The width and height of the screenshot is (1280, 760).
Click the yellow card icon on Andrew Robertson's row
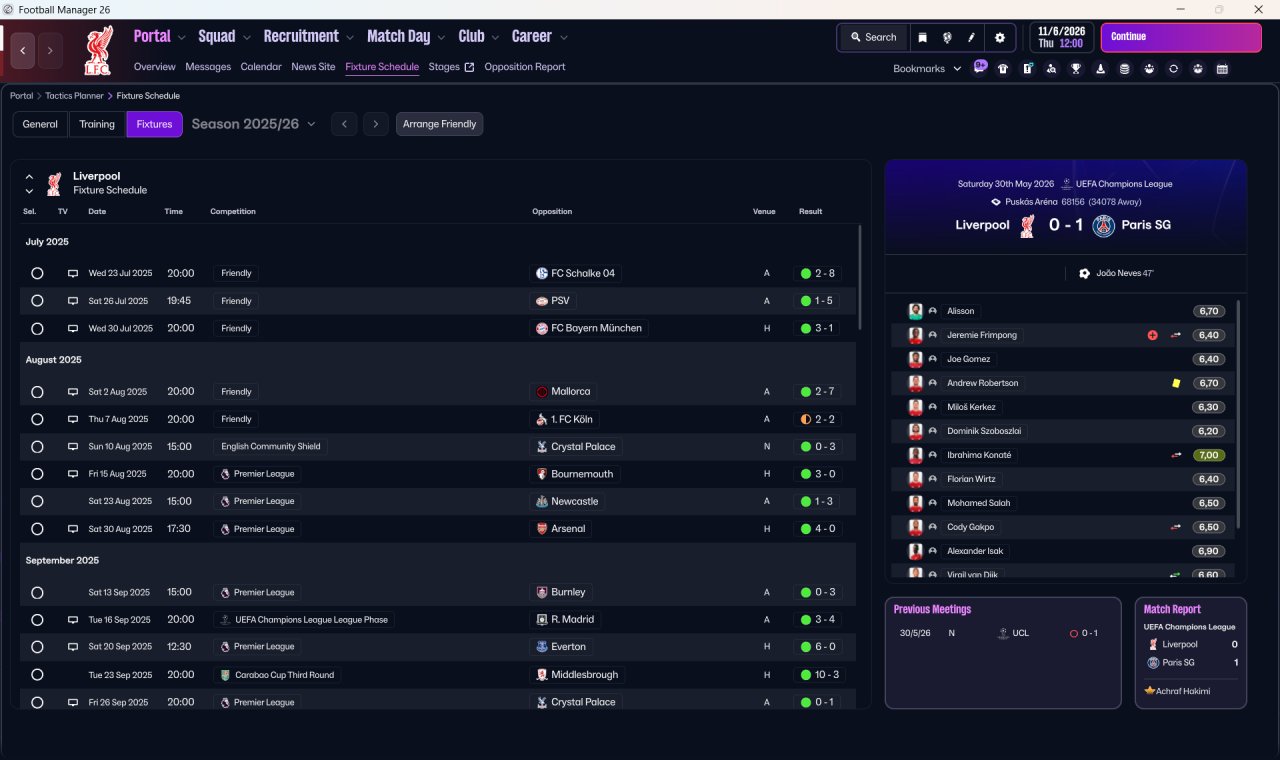(1176, 383)
